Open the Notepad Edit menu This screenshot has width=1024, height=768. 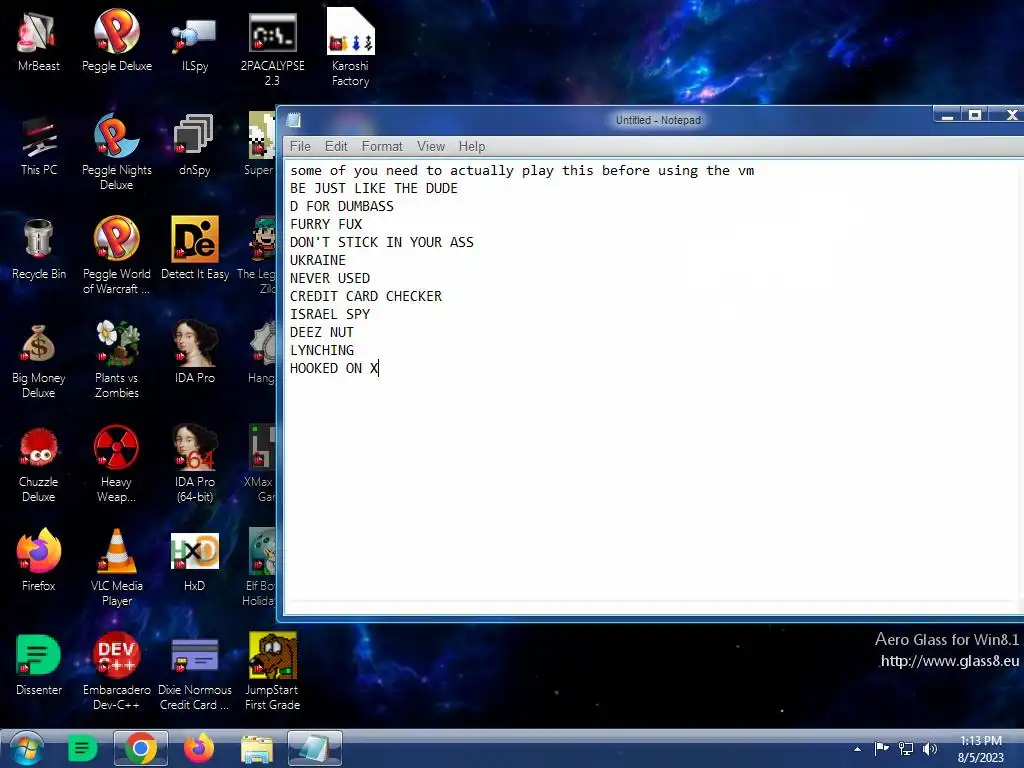(336, 146)
